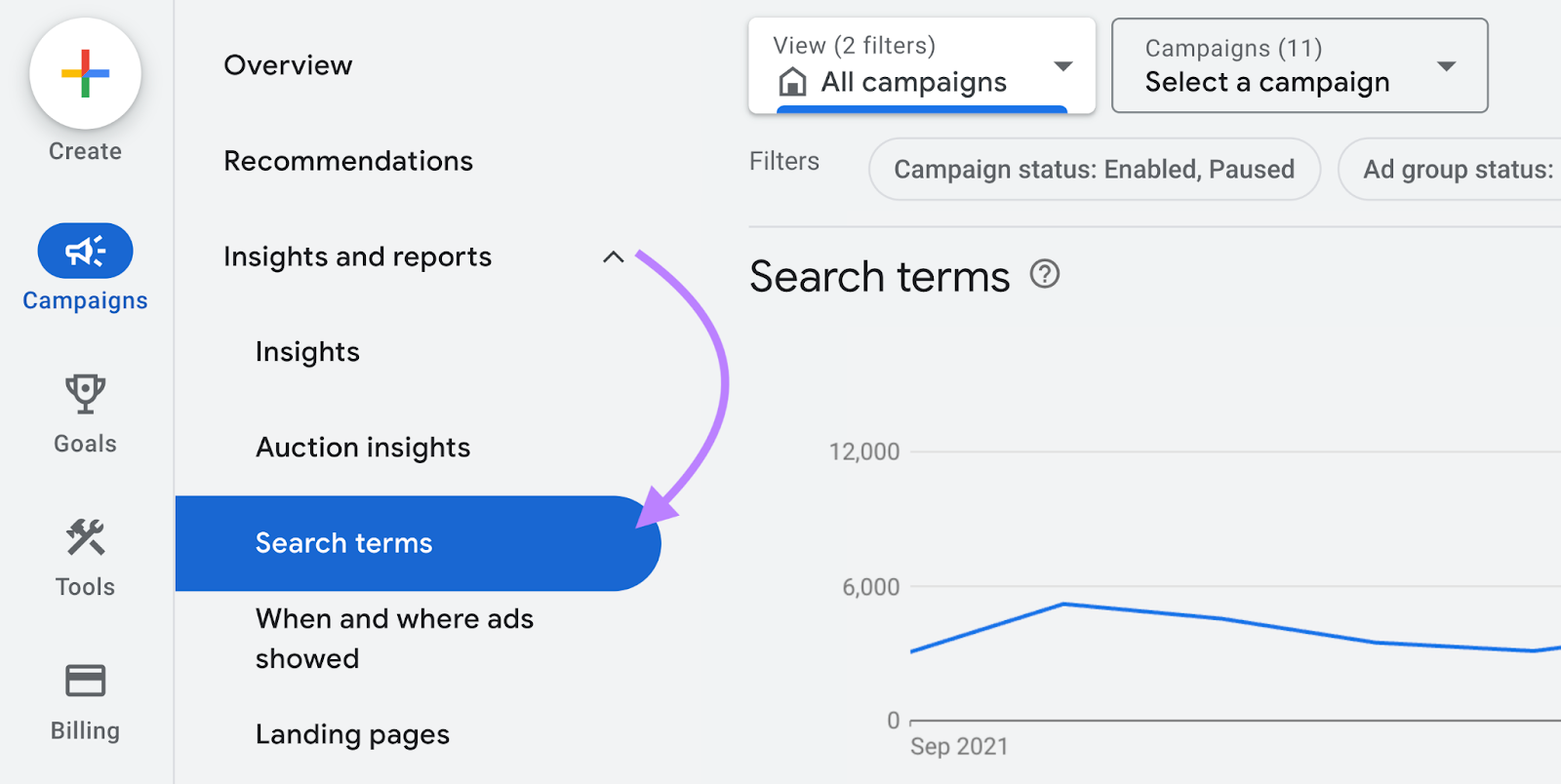
Task: Click Campaign status: Enabled, Paused filter
Action: [1094, 170]
